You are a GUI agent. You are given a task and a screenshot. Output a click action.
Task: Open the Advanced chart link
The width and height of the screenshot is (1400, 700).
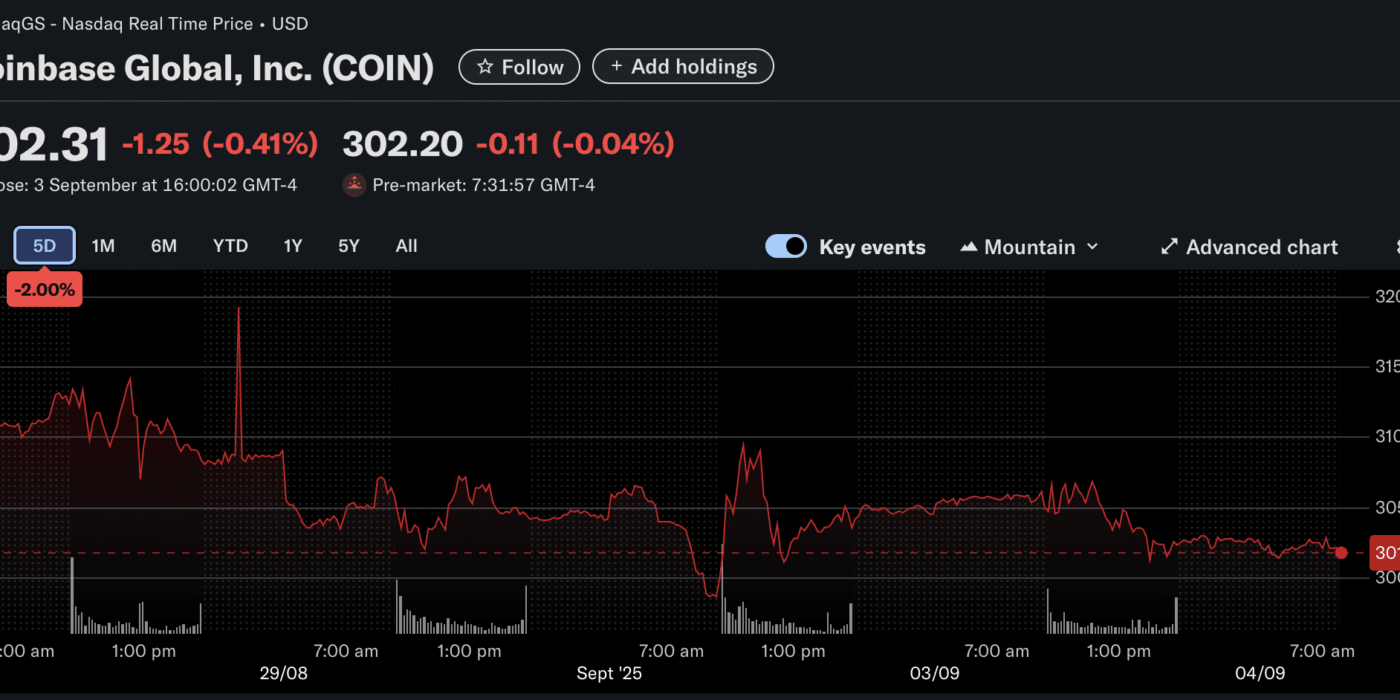pyautogui.click(x=1249, y=247)
